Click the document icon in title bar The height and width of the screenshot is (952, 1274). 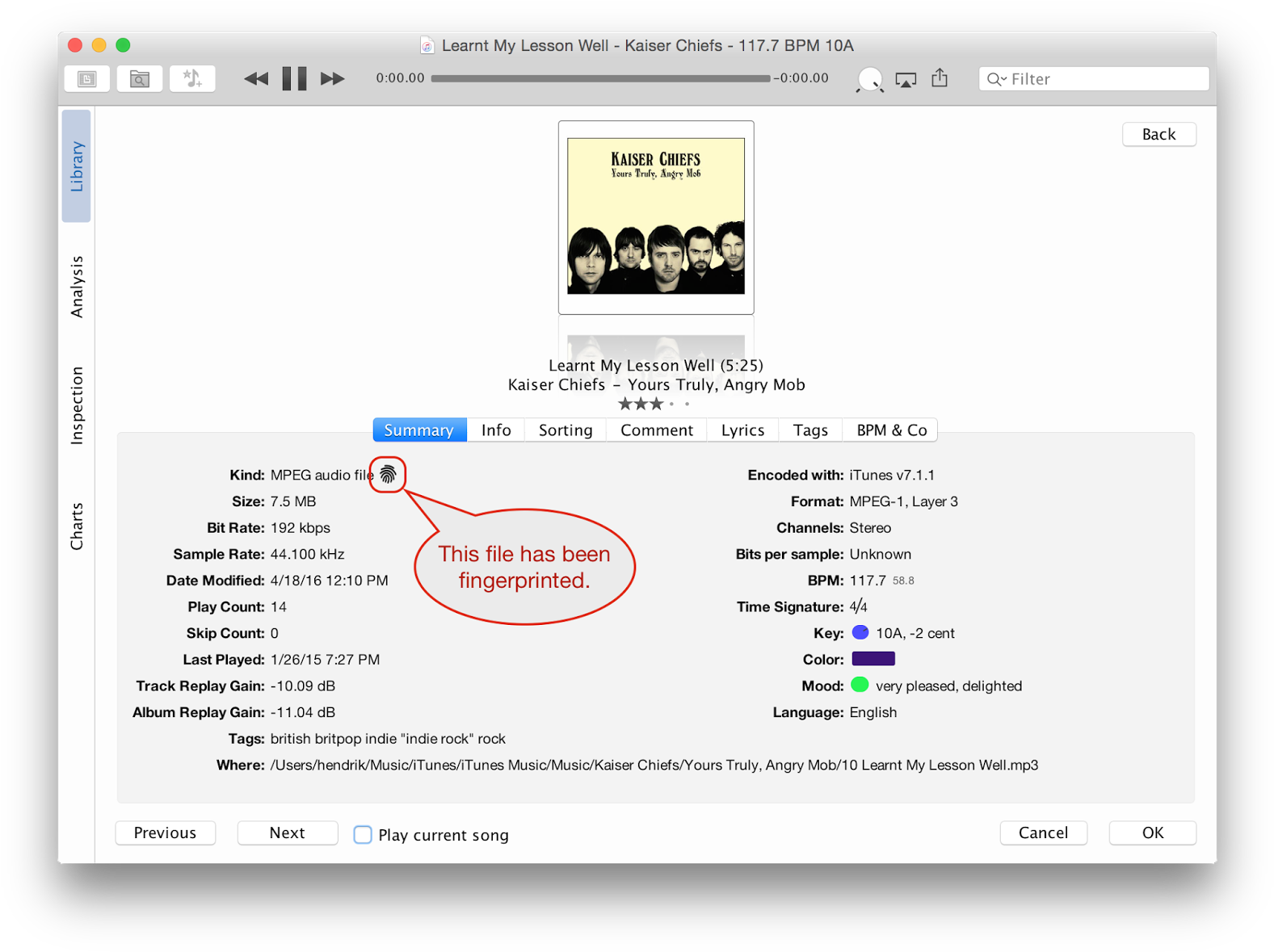[x=427, y=45]
